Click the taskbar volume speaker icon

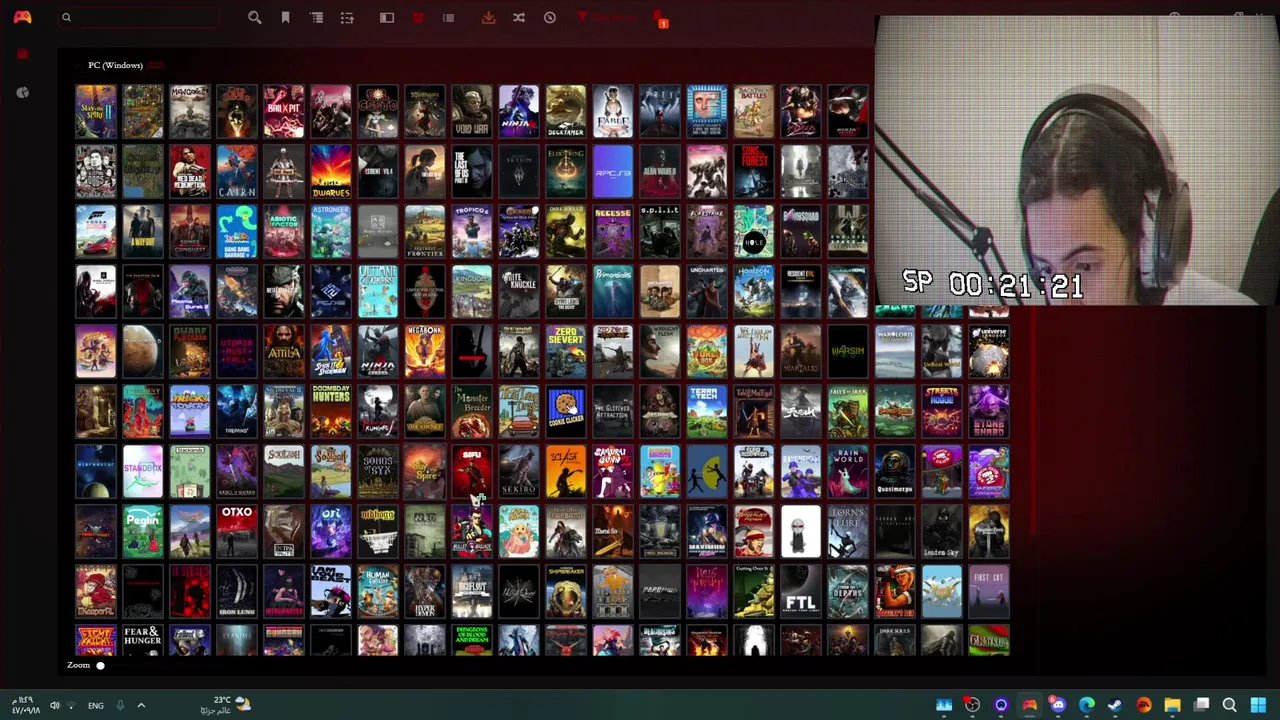[55, 705]
